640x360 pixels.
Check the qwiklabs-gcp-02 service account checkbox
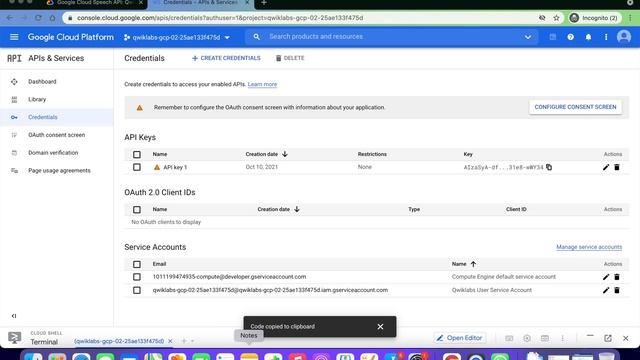pyautogui.click(x=137, y=290)
